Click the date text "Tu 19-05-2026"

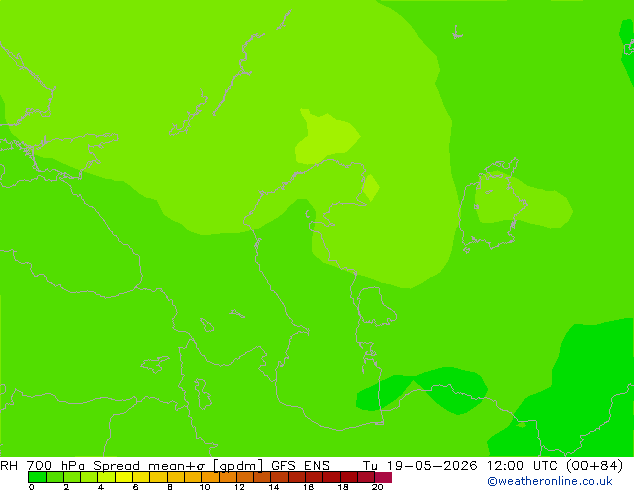(420, 466)
